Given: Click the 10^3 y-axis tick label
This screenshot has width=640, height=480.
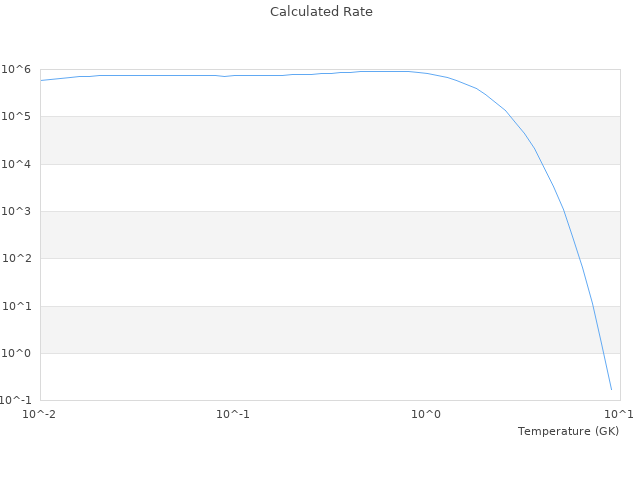Looking at the screenshot, I should (x=16, y=211).
